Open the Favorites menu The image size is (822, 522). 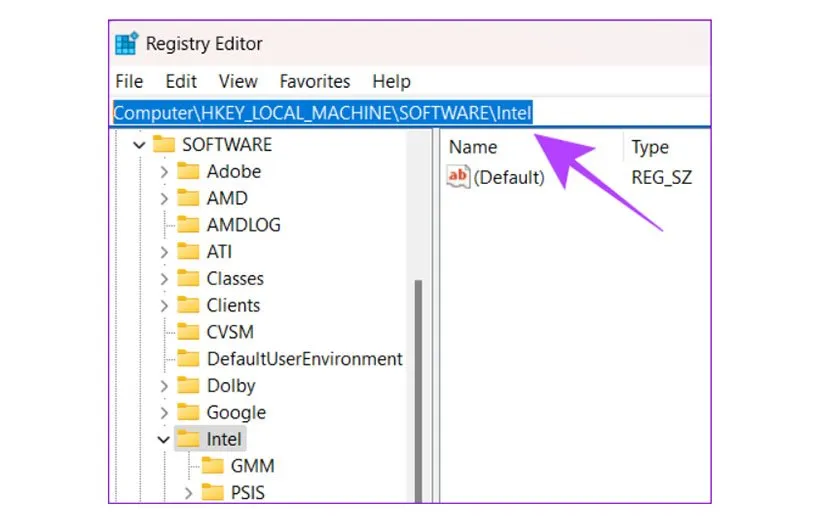pyautogui.click(x=314, y=82)
